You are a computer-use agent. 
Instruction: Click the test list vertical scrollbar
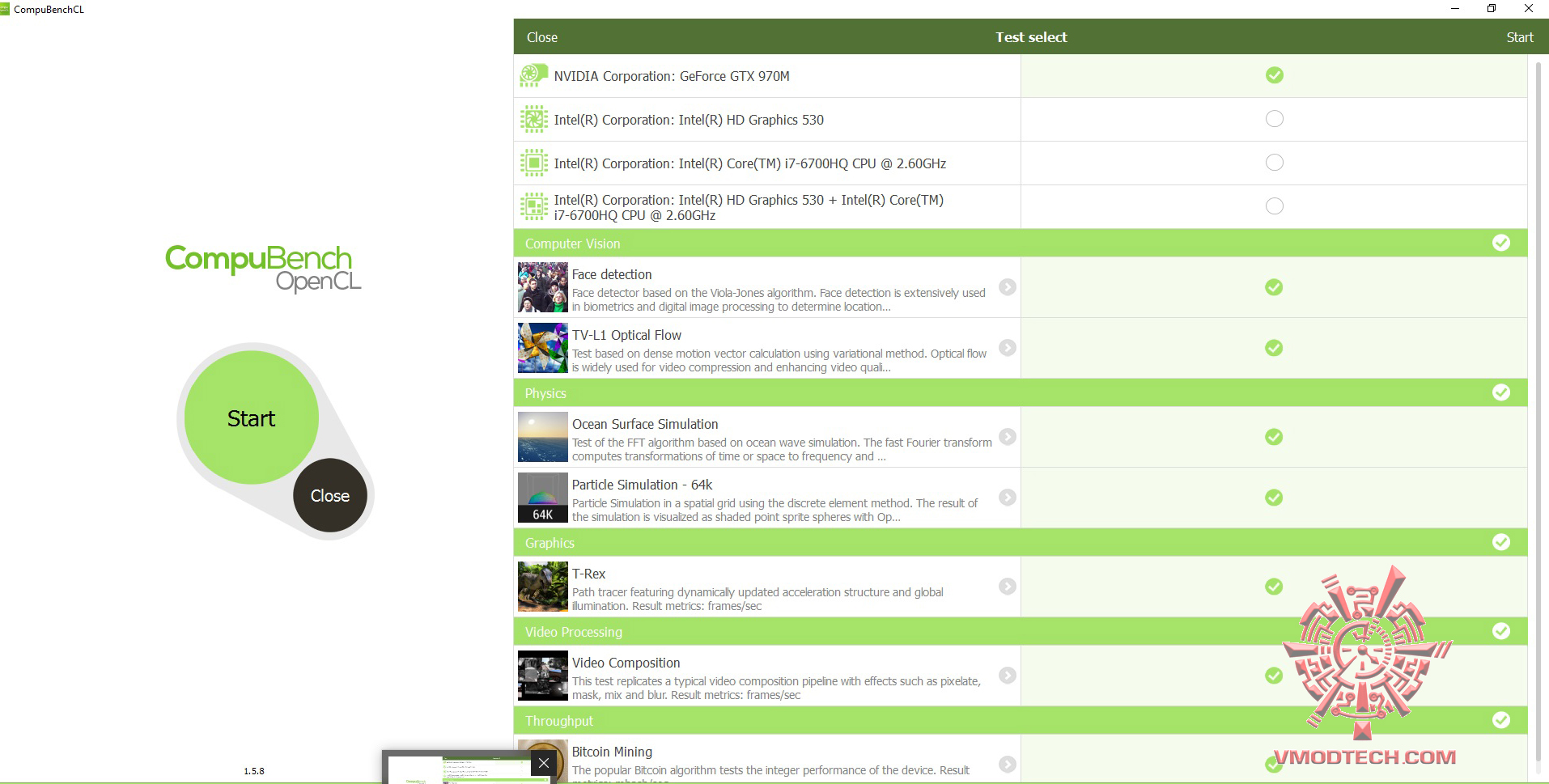pyautogui.click(x=1538, y=413)
